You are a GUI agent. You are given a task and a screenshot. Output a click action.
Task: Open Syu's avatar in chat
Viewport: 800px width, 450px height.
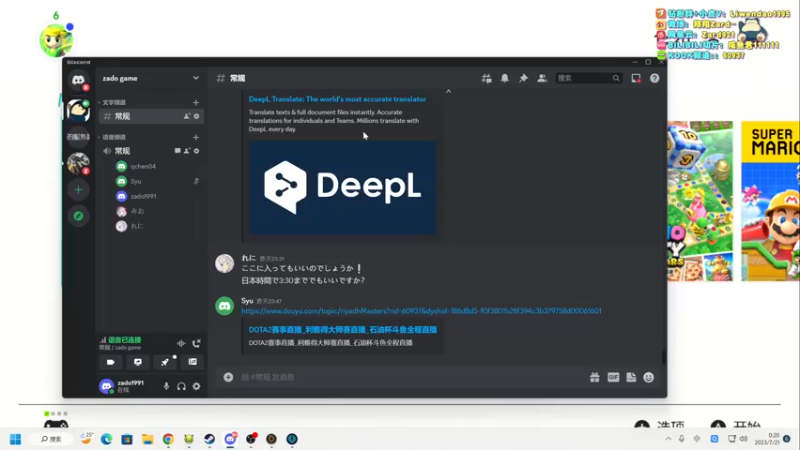(224, 306)
